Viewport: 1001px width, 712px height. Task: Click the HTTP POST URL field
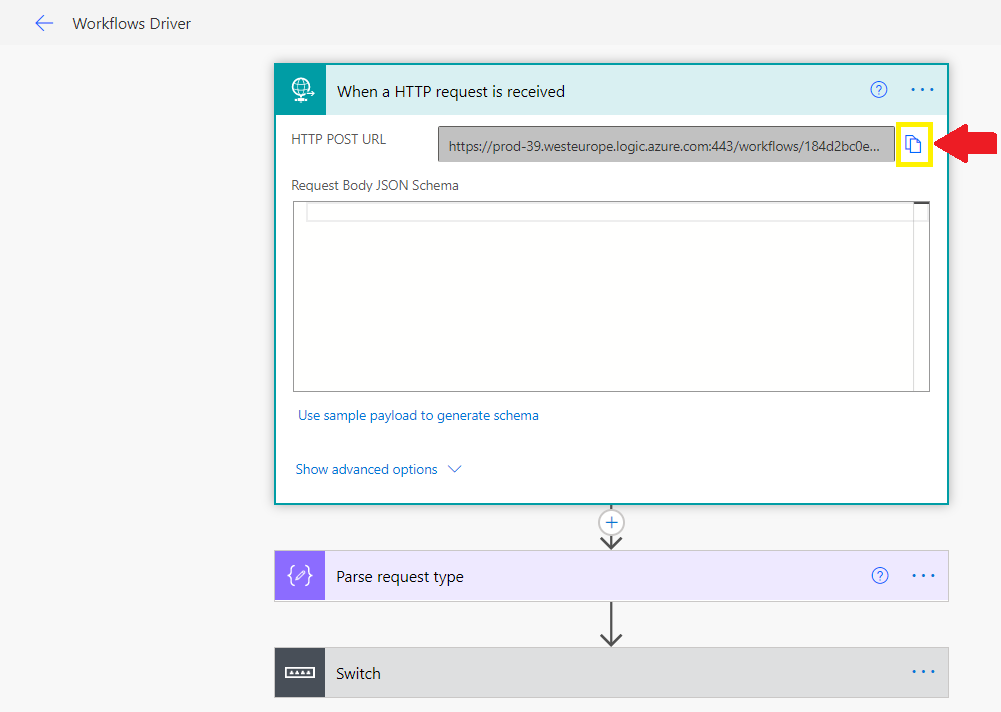point(666,145)
